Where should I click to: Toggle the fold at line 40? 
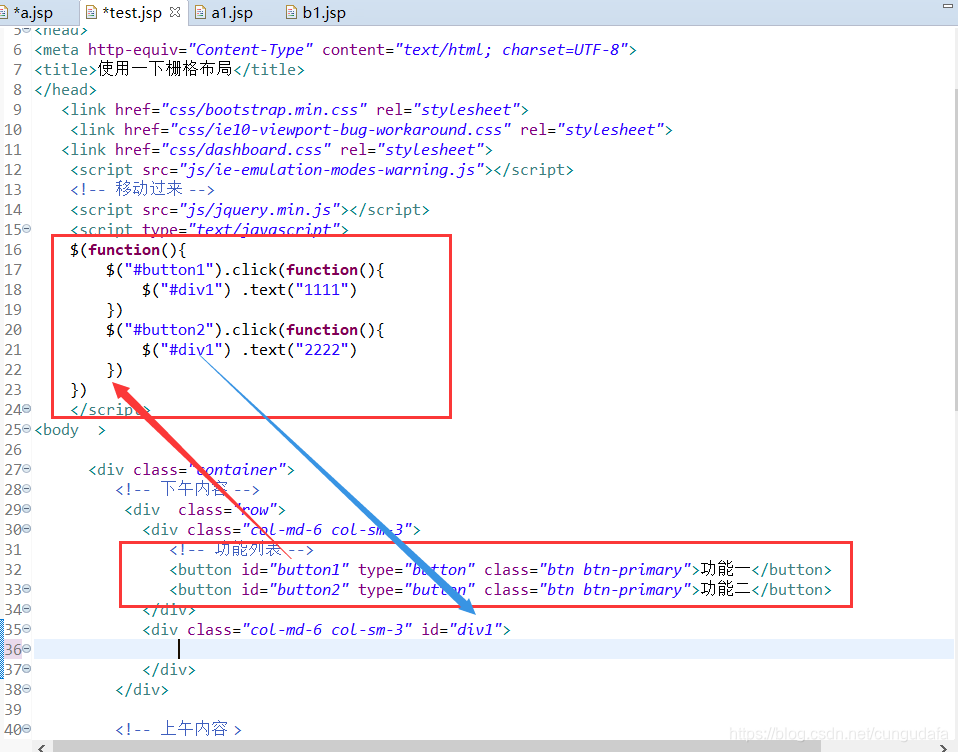tap(26, 729)
